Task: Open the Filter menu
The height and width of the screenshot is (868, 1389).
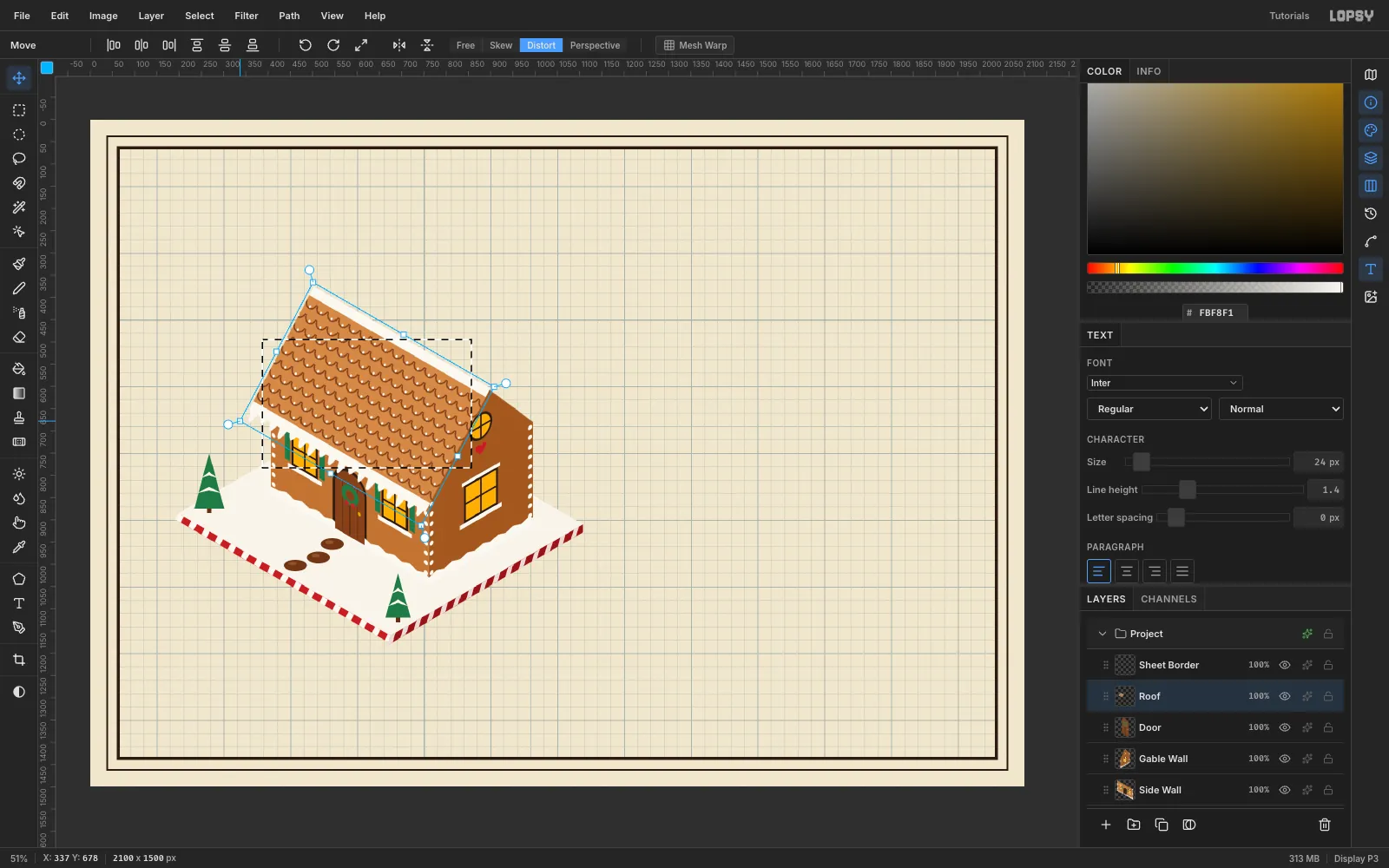Action: (247, 16)
